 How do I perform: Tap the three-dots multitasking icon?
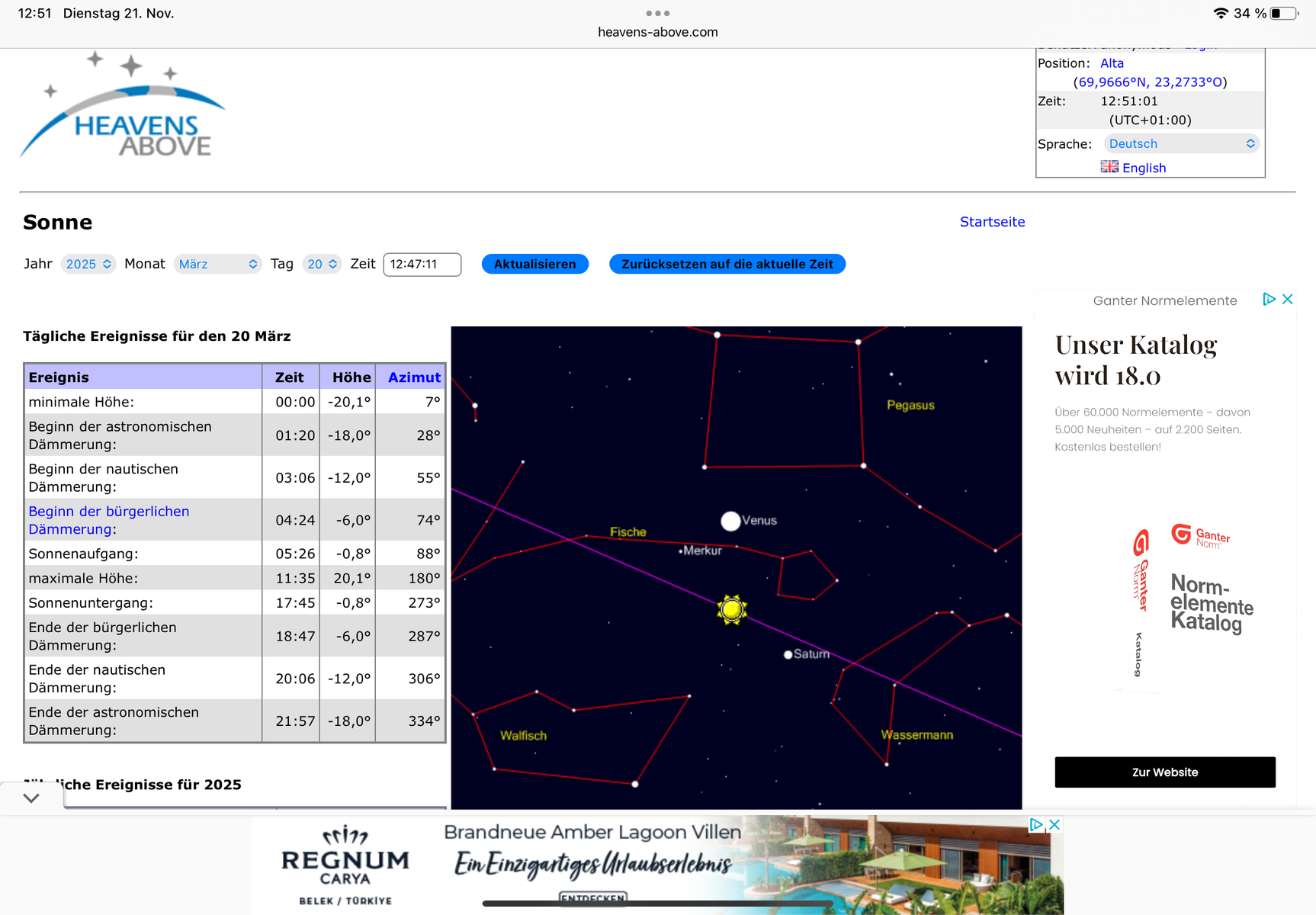coord(657,13)
